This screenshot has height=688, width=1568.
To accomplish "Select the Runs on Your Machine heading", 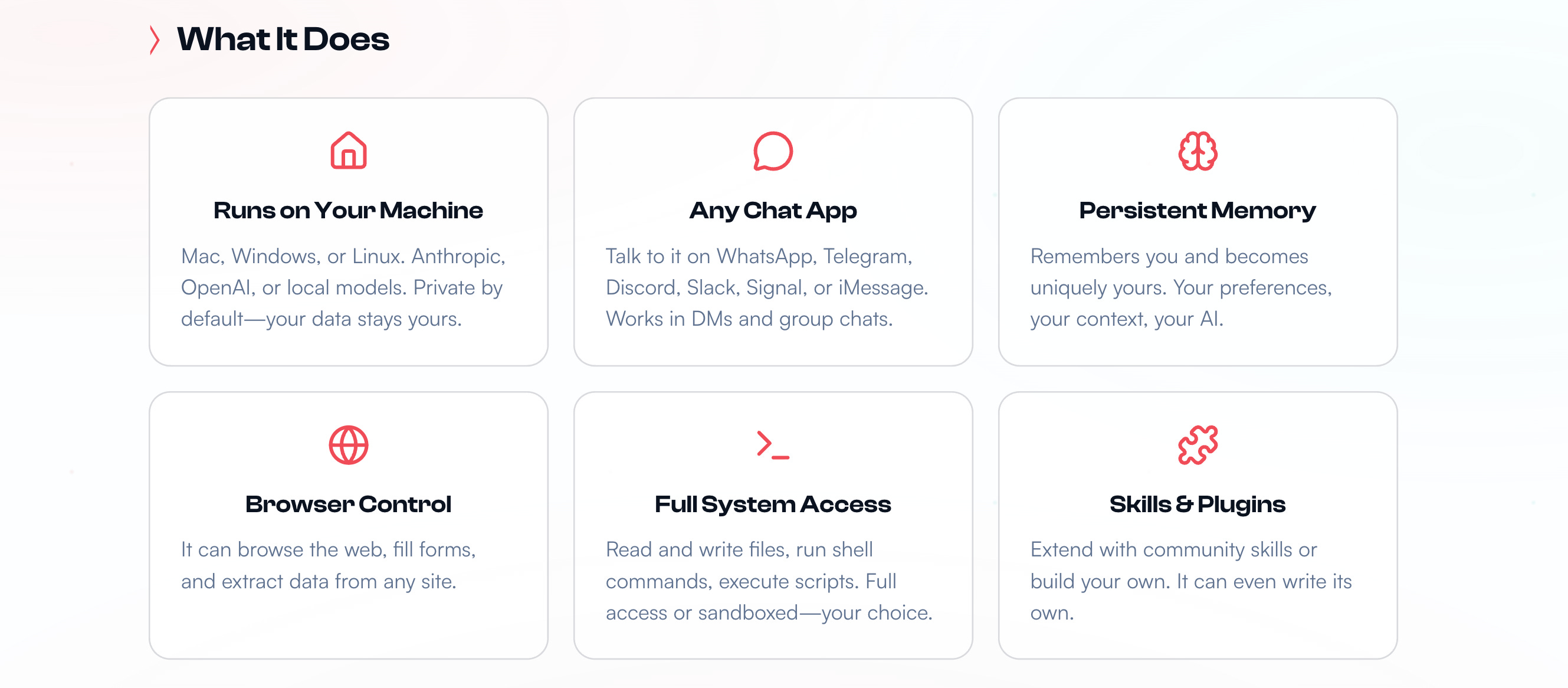I will [348, 211].
